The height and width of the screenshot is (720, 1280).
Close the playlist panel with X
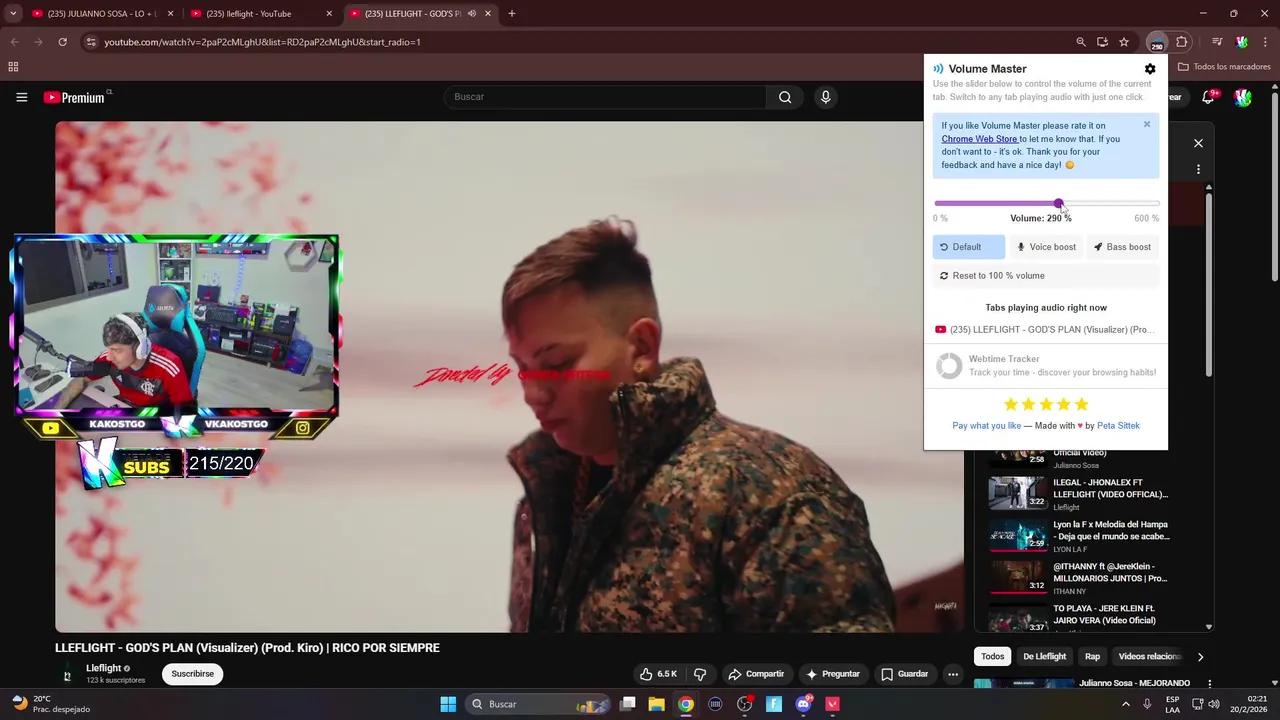(x=1198, y=143)
